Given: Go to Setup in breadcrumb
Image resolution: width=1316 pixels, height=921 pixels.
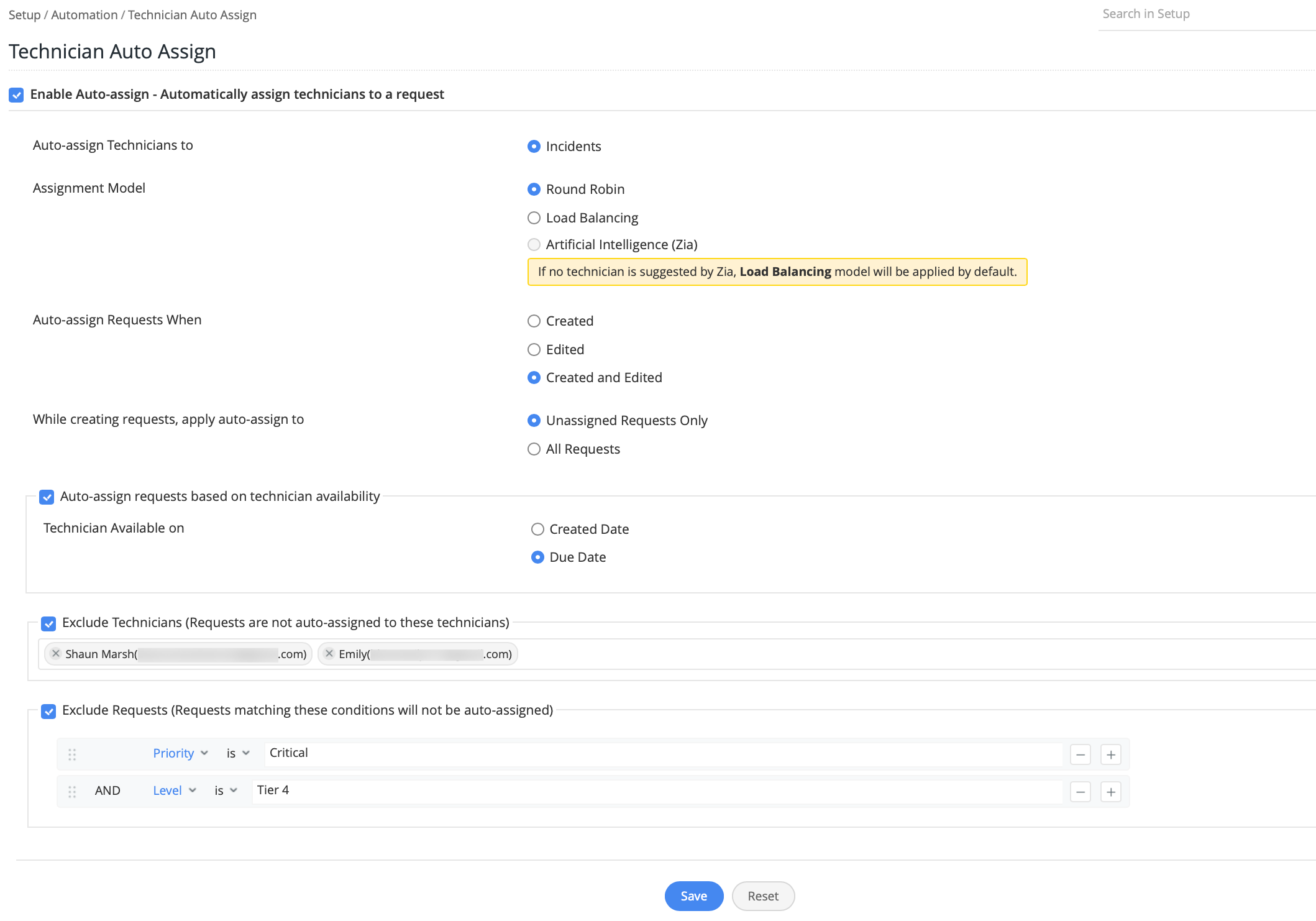Looking at the screenshot, I should [x=24, y=15].
